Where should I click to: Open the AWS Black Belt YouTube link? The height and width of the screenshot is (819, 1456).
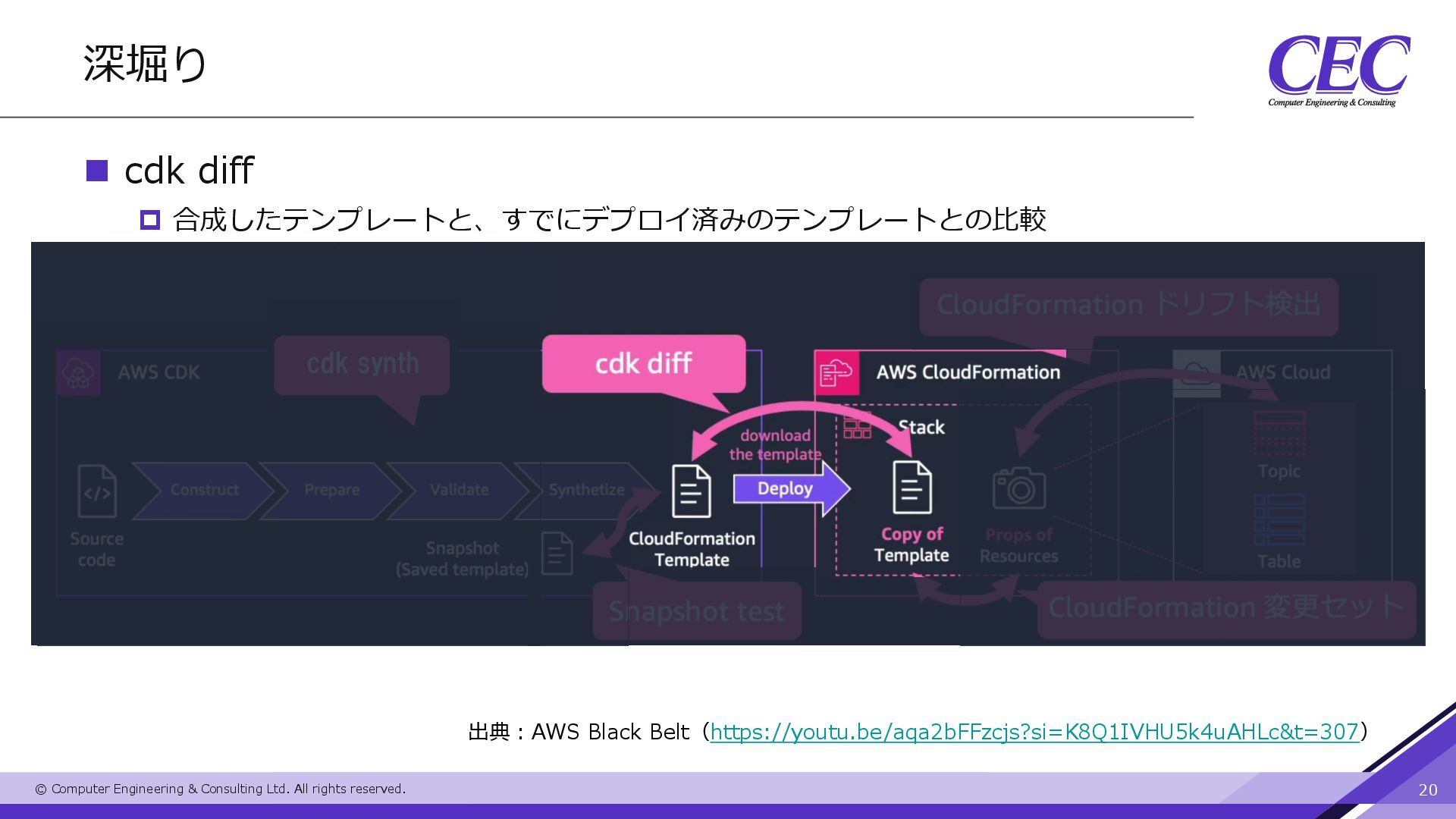pos(1034,732)
